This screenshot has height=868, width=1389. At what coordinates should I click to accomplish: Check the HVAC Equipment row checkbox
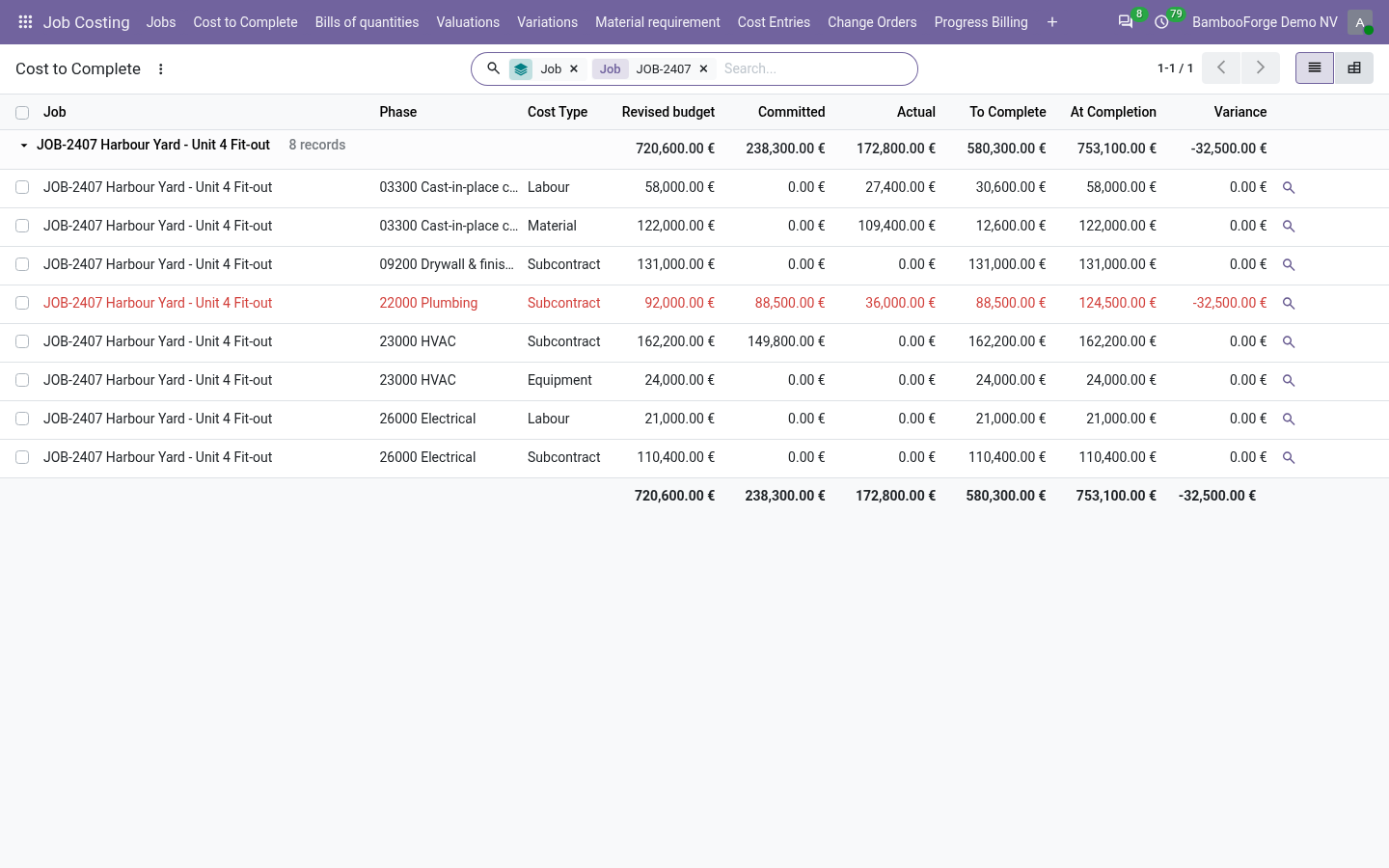point(22,380)
